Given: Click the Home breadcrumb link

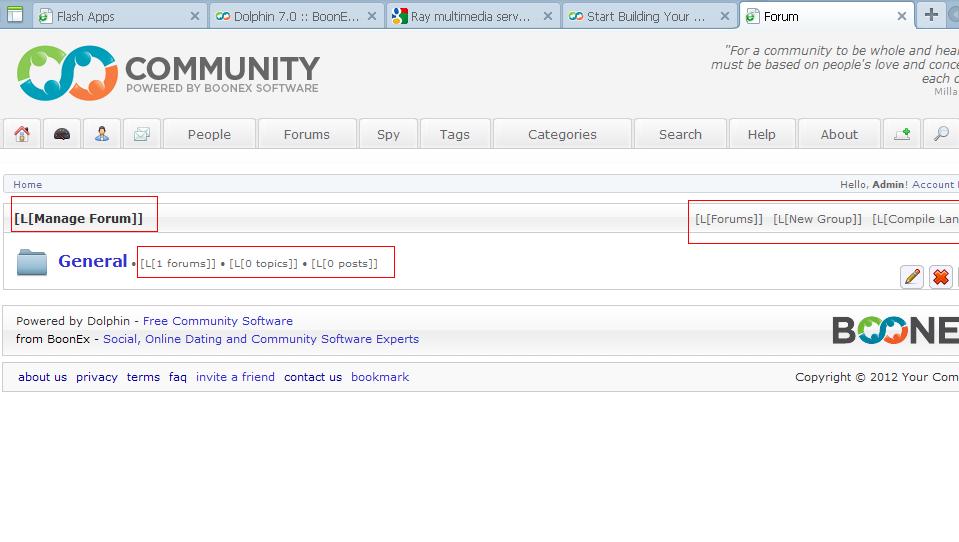Looking at the screenshot, I should pos(28,184).
